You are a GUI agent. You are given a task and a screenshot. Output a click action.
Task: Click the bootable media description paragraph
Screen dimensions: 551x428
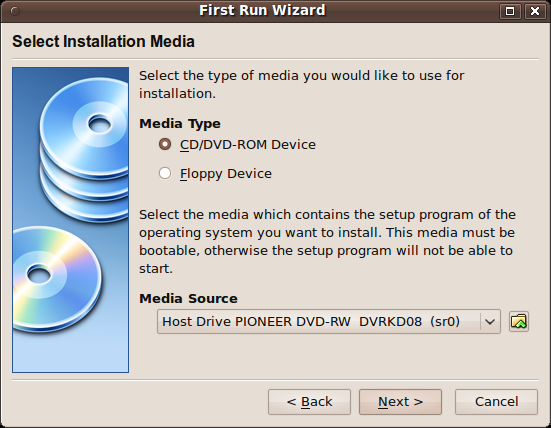coord(327,241)
